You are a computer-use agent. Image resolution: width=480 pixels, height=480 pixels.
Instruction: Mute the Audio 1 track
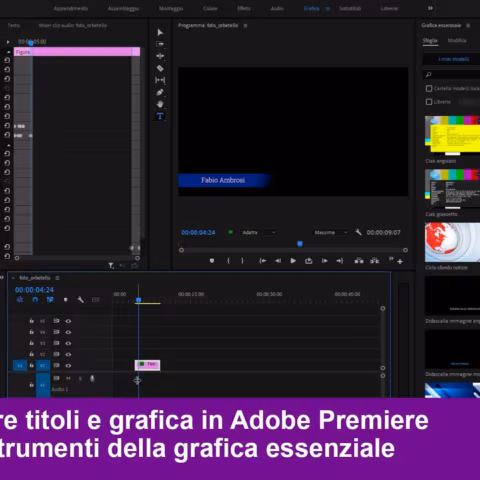pos(68,378)
